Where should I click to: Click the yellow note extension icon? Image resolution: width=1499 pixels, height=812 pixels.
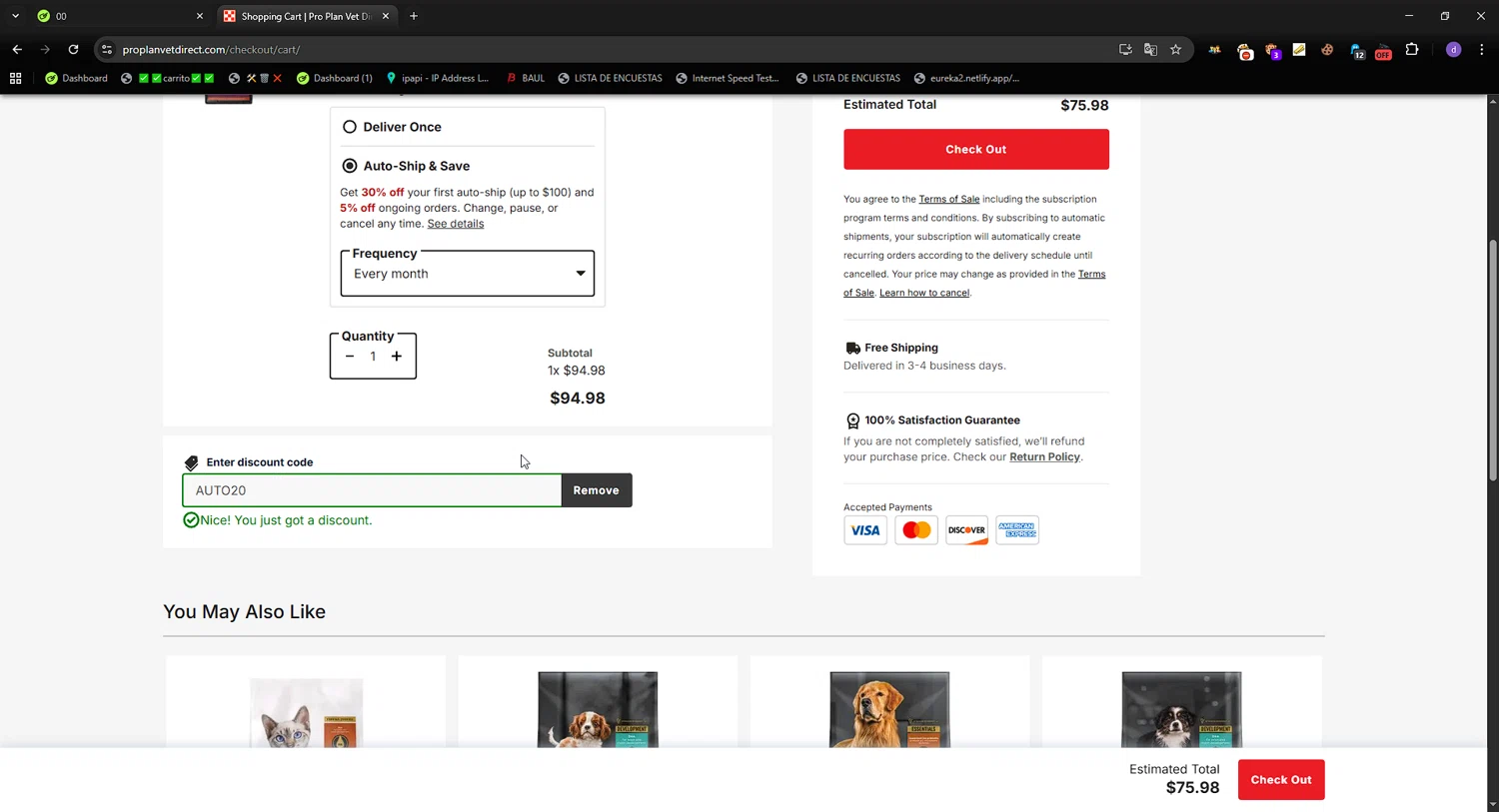click(x=1299, y=49)
